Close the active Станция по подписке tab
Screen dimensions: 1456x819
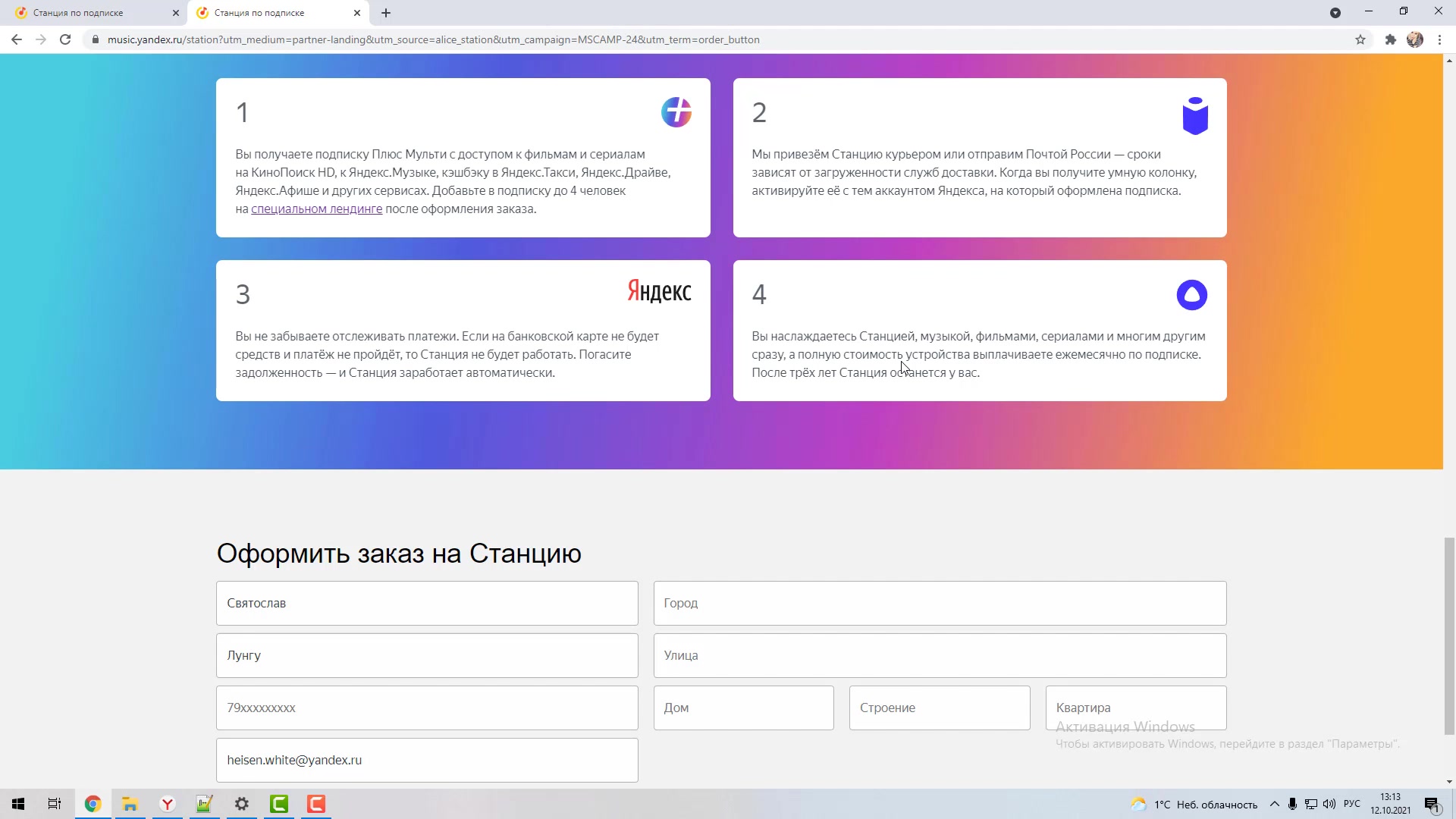[357, 13]
